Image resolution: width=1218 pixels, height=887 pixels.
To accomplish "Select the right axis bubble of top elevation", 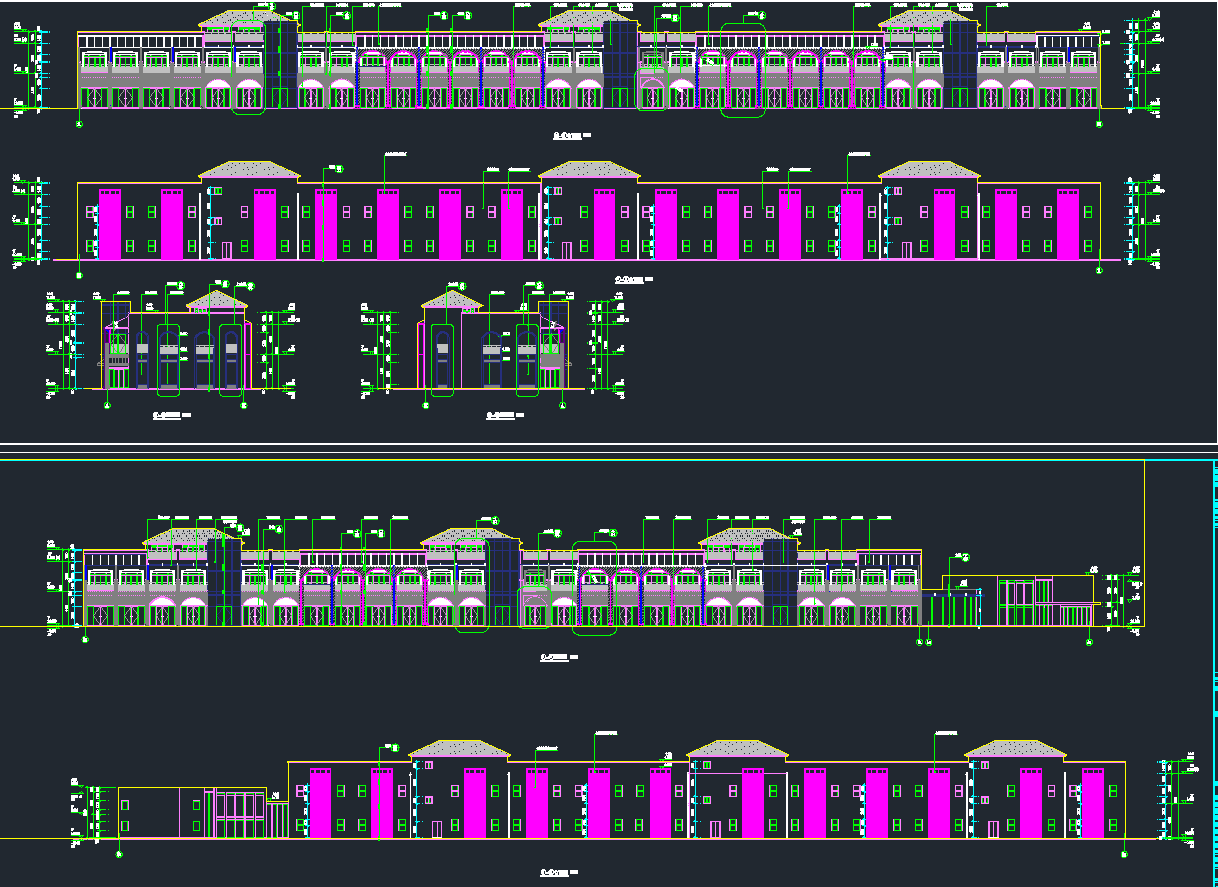I will point(1098,124).
